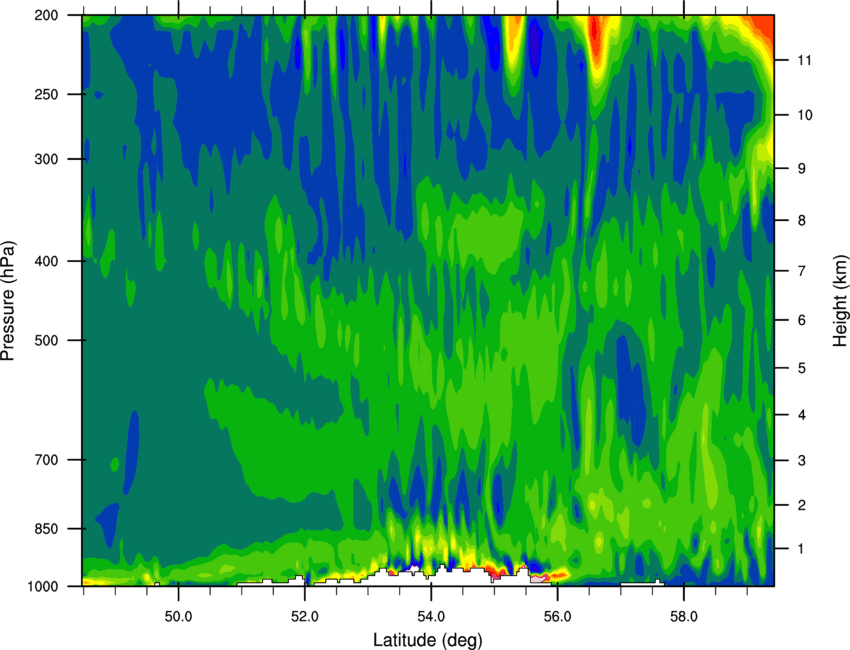Click the 1000 pressure tick label
This screenshot has height=650, width=850.
click(x=43, y=586)
